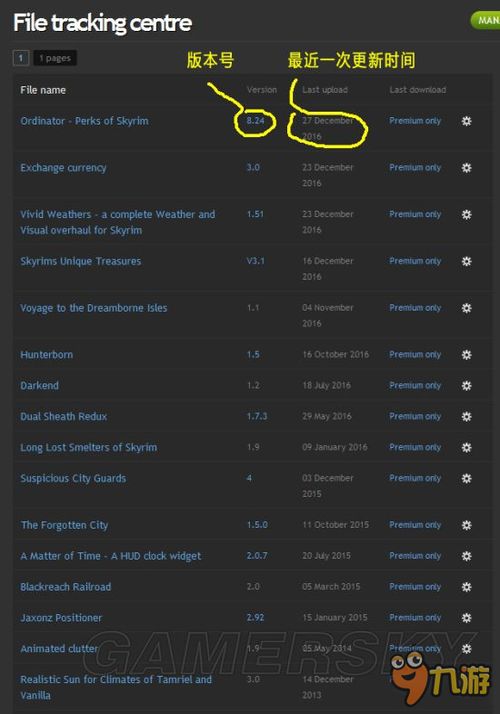Click gear icon beside Exchange currency
Image resolution: width=500 pixels, height=714 pixels.
[466, 168]
